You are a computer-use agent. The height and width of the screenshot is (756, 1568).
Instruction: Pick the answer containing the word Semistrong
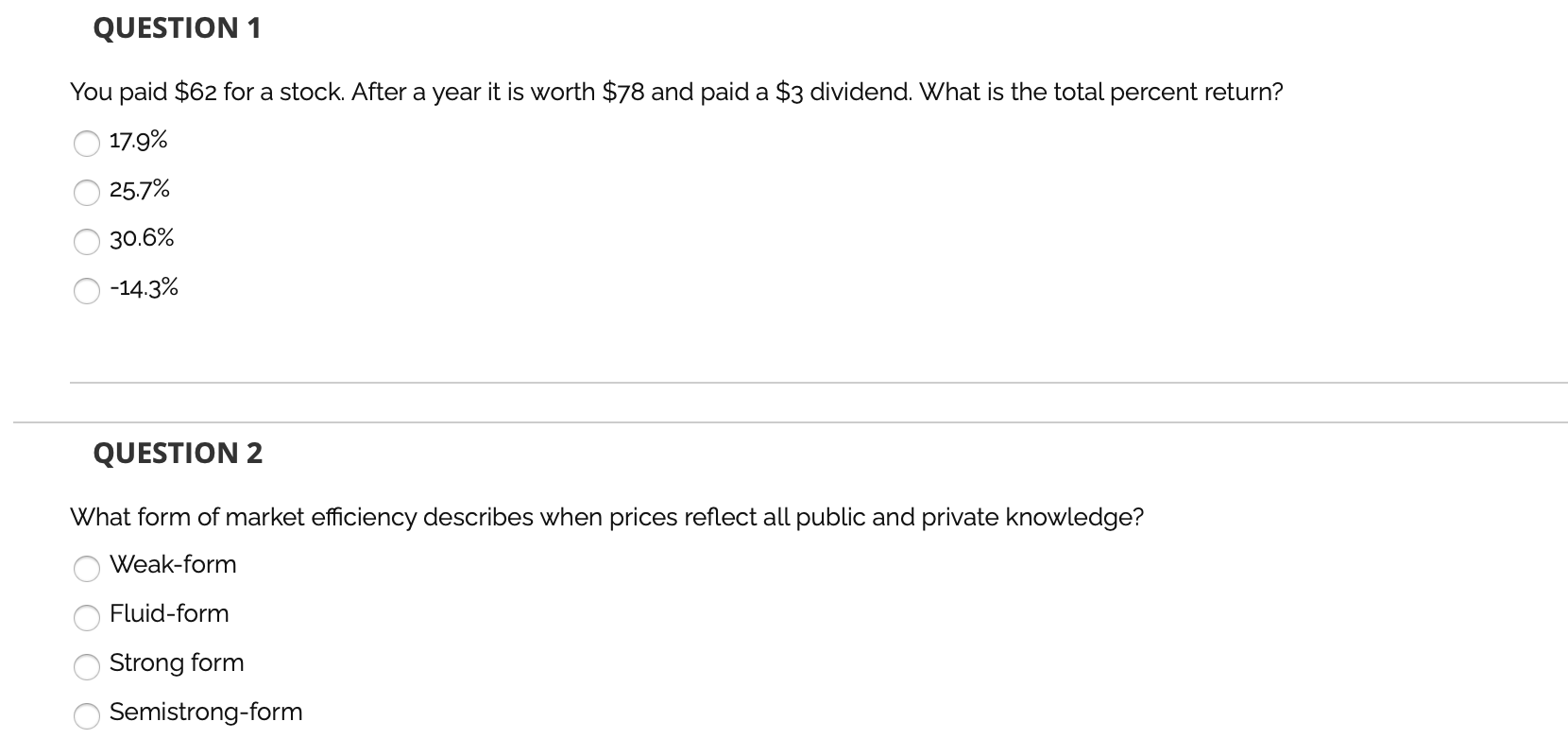click(x=206, y=713)
